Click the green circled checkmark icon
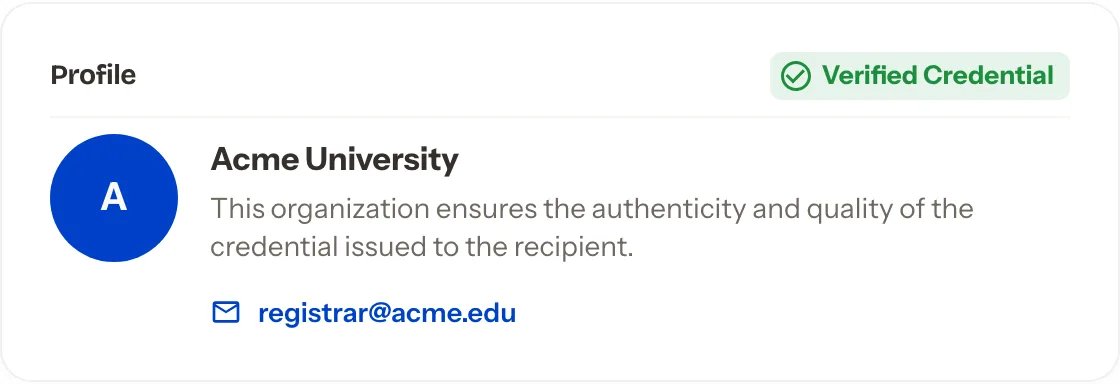 (796, 76)
